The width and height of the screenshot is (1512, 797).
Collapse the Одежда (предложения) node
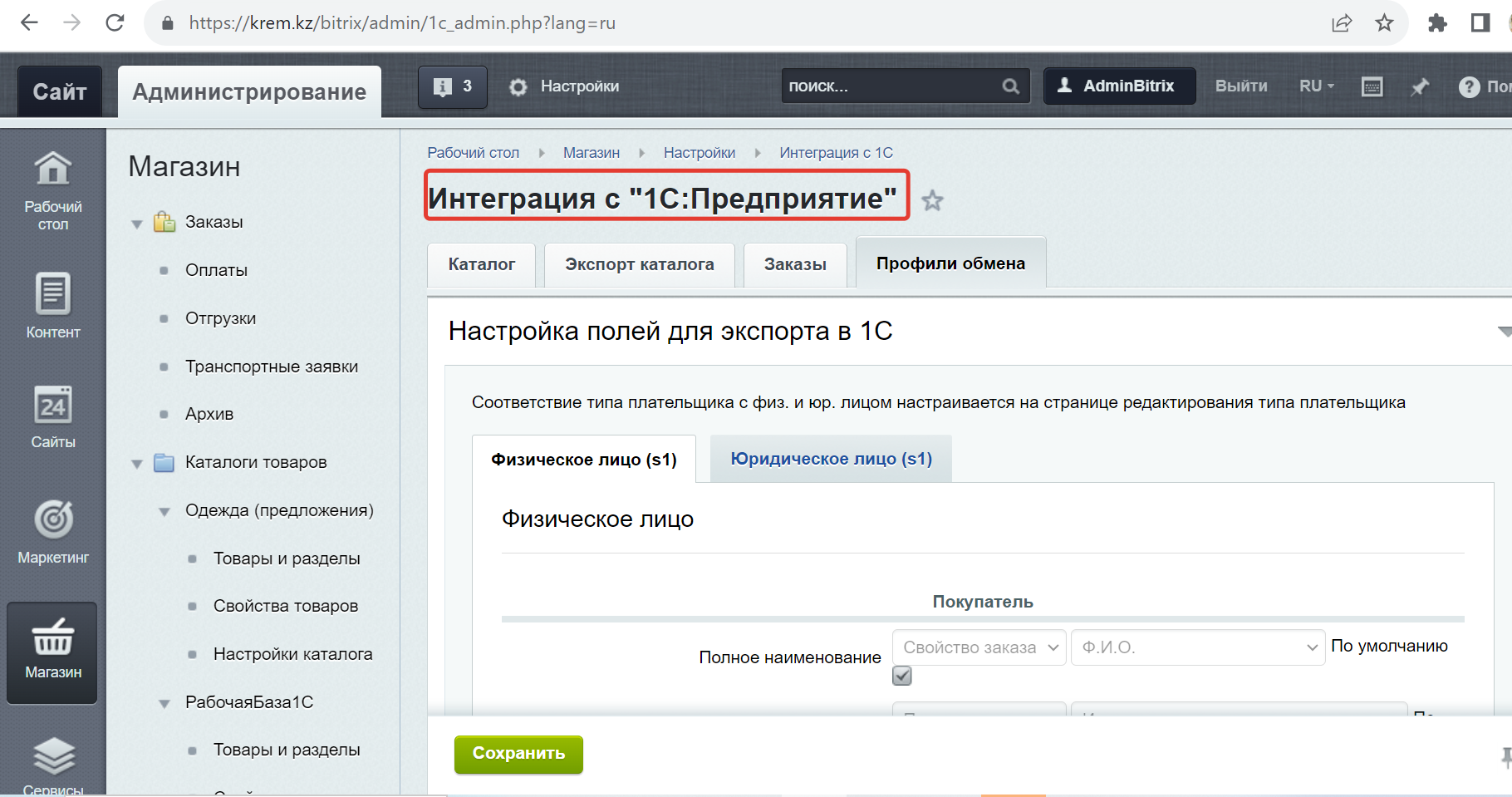[164, 512]
